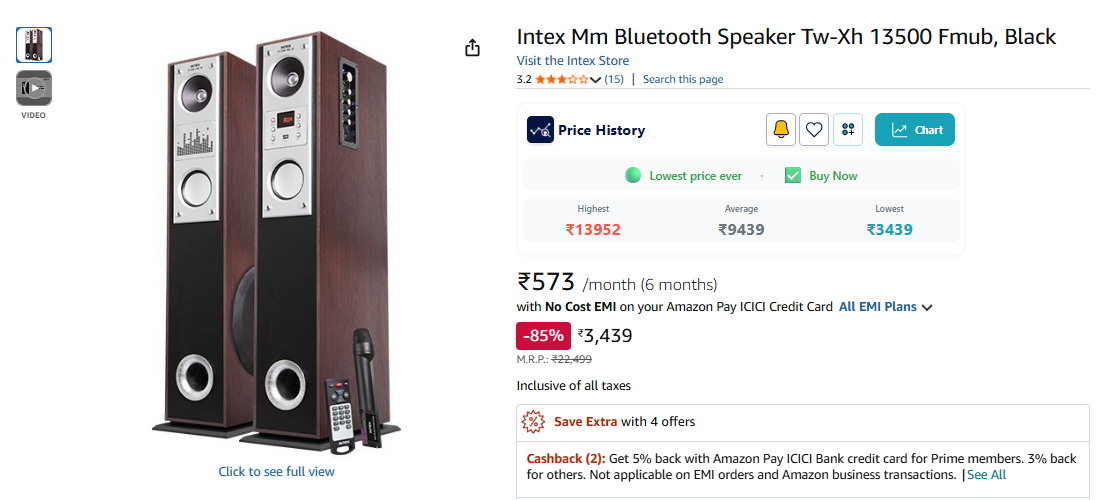Select the first speaker image thumbnail
This screenshot has height=500, width=1114.
(x=34, y=45)
